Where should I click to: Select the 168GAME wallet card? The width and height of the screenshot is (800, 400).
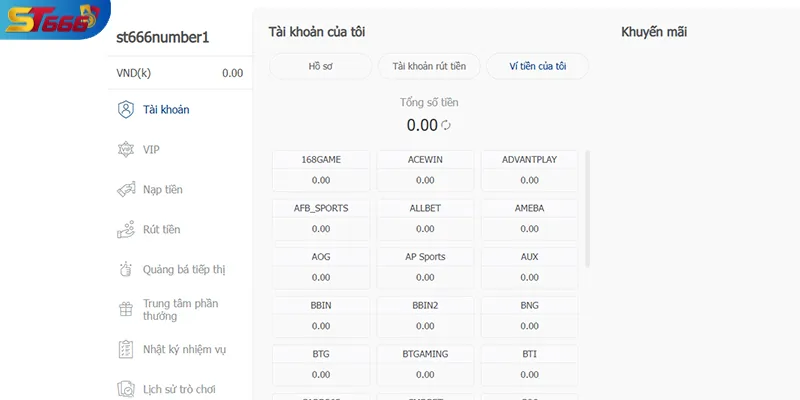[x=321, y=170]
